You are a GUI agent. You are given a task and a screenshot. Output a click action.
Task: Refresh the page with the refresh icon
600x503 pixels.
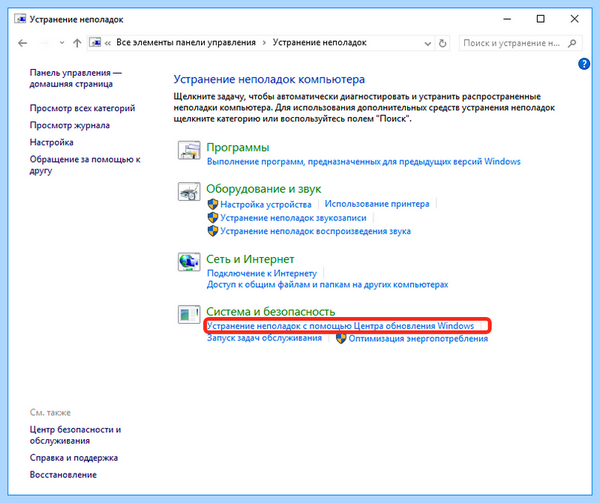(x=442, y=43)
